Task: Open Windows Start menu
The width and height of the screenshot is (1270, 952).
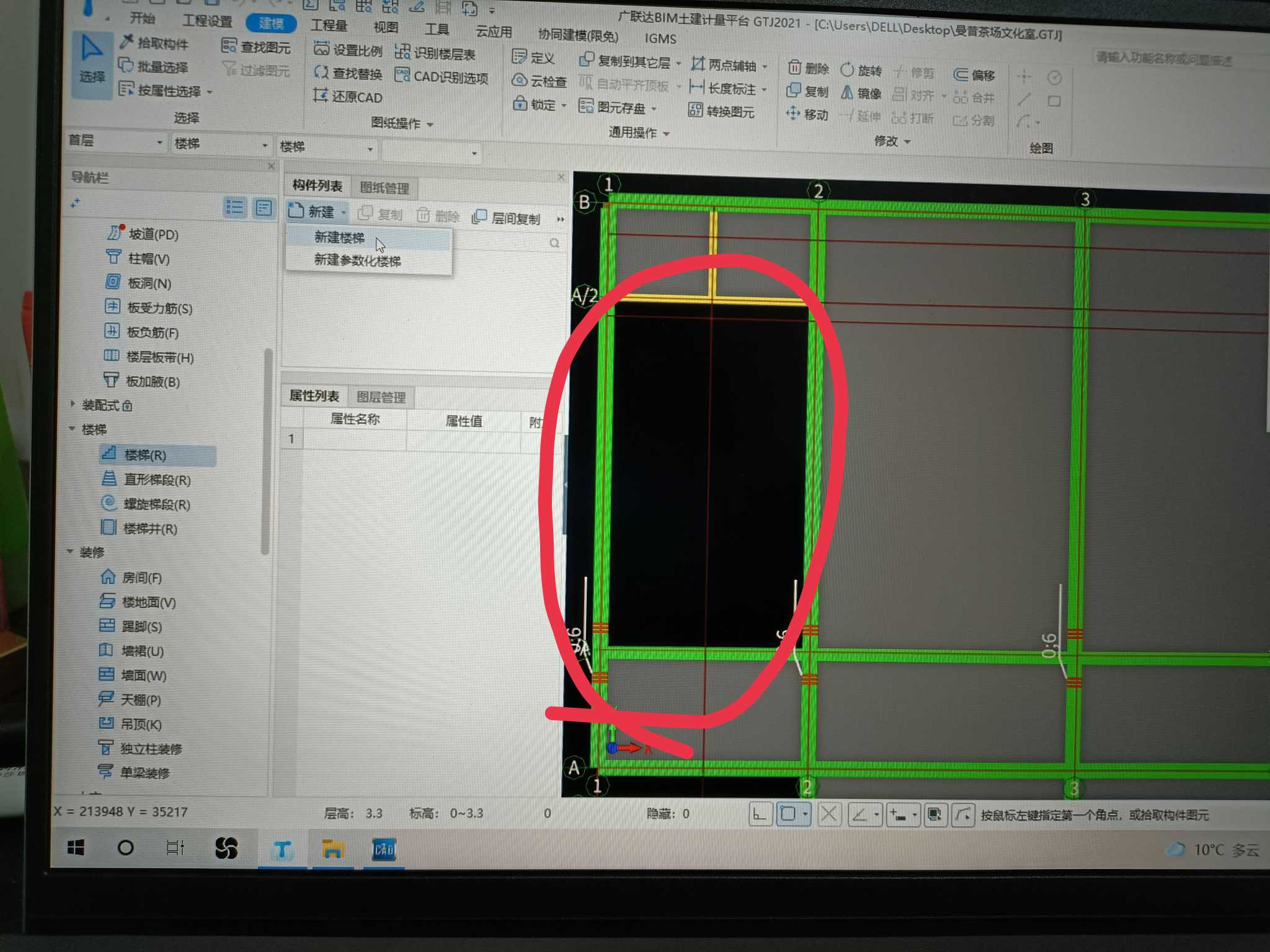Action: [x=76, y=847]
